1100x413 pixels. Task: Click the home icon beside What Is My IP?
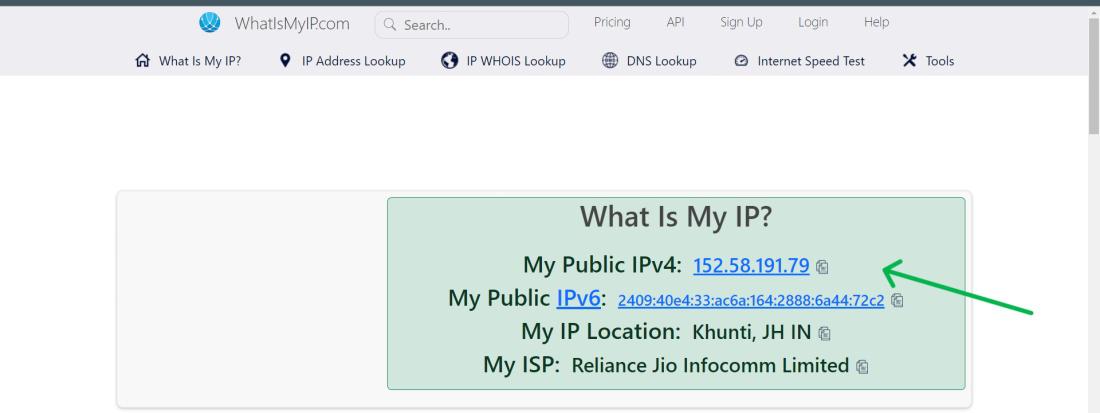pos(142,60)
